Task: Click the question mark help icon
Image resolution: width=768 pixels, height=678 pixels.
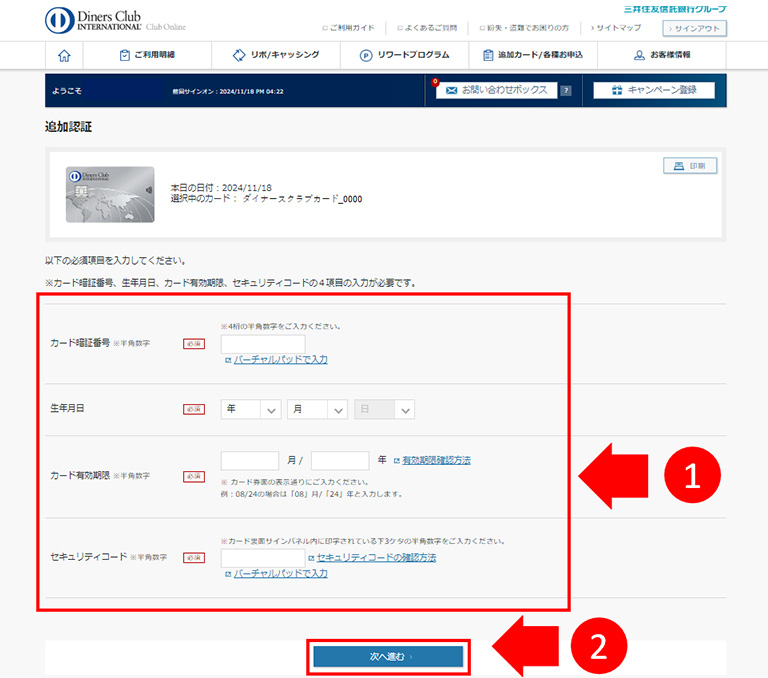Action: pyautogui.click(x=565, y=91)
